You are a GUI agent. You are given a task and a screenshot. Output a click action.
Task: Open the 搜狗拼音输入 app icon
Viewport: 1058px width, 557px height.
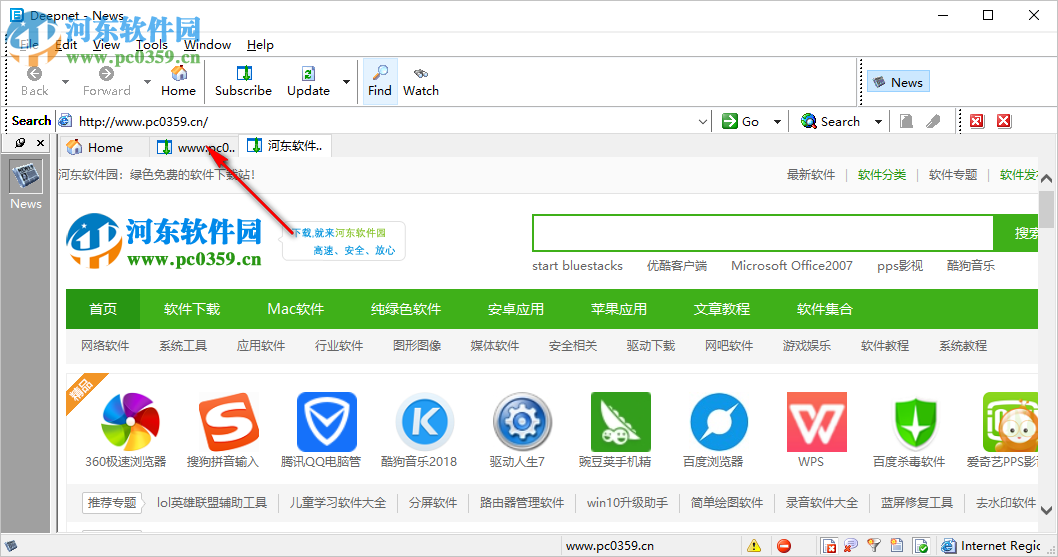pyautogui.click(x=229, y=422)
